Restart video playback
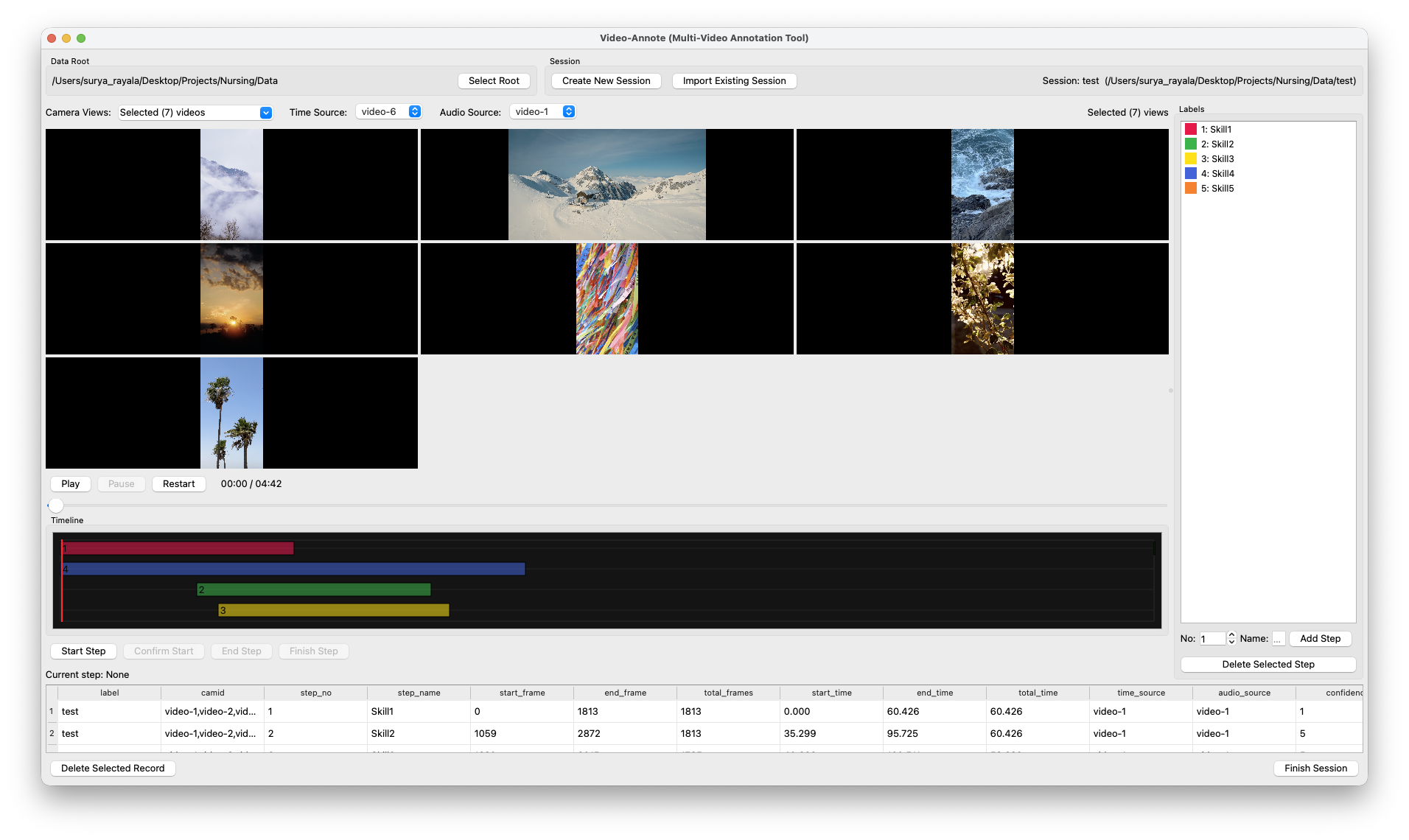Screen dimensions: 1409x840 (178, 484)
